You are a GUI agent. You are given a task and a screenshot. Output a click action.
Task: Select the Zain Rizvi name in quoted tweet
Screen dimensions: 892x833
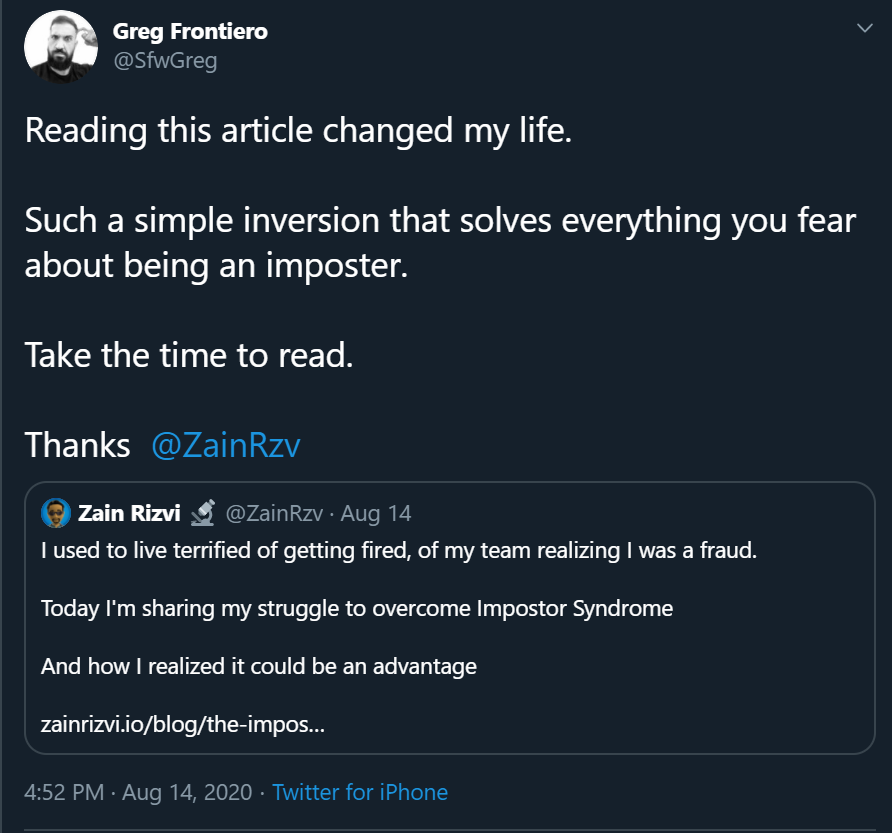tap(129, 513)
